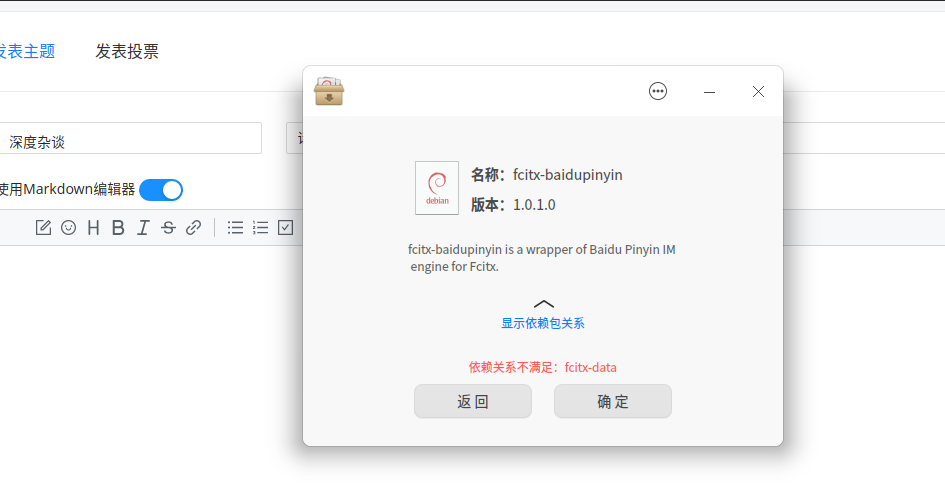Switch to 发表主题 tab
This screenshot has height=488, width=945.
tap(27, 52)
